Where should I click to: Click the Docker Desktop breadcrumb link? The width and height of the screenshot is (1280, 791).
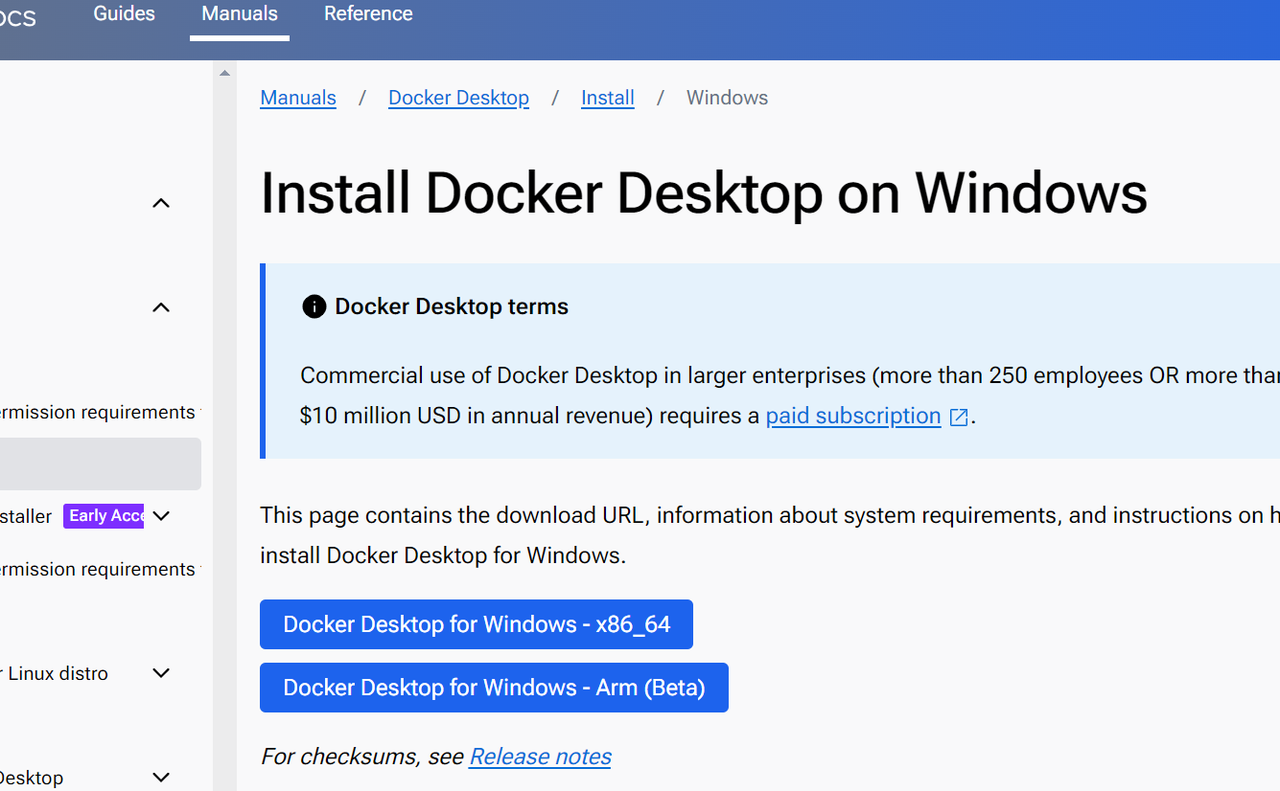(x=459, y=98)
